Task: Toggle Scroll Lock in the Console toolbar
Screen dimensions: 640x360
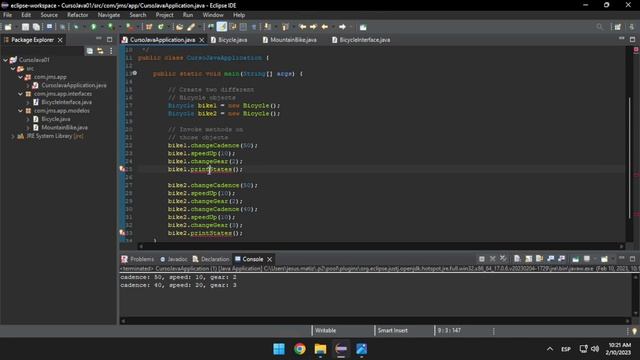Action: pyautogui.click(x=529, y=259)
